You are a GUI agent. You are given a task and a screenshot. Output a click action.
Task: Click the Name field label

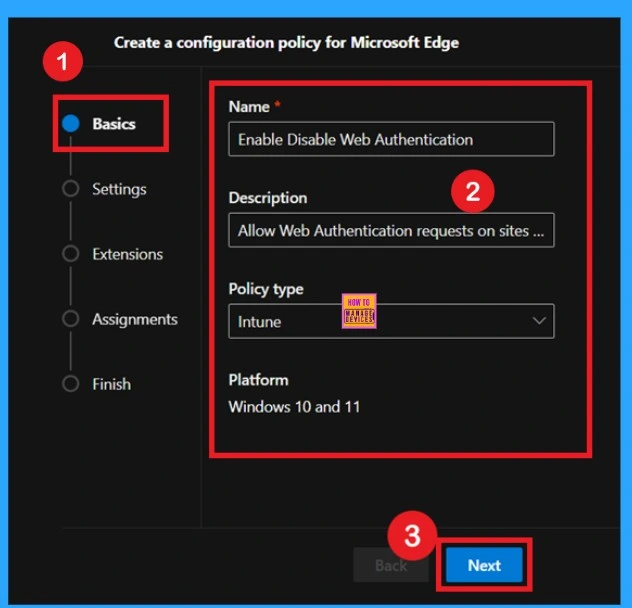[249, 107]
